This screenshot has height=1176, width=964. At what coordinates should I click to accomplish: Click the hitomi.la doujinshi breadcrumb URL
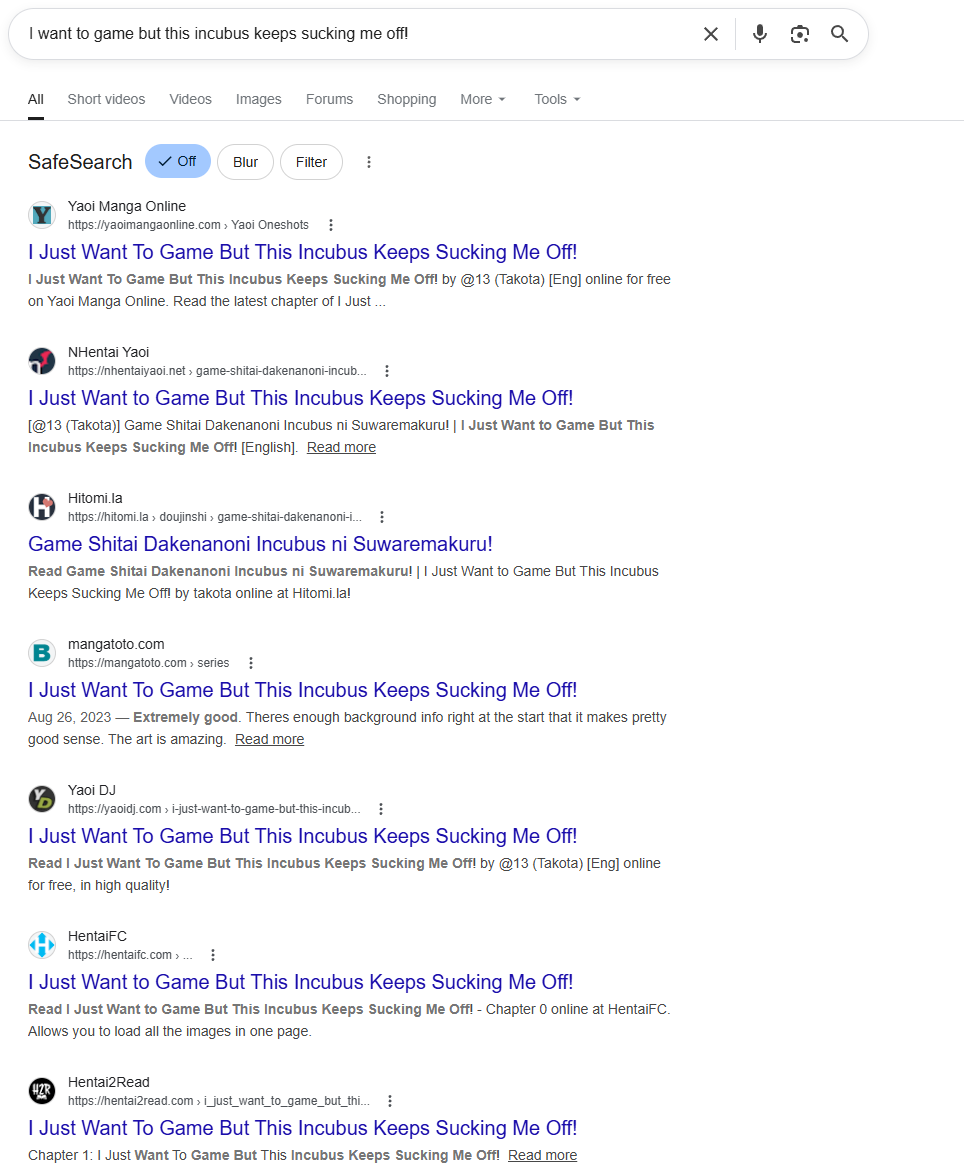click(215, 517)
